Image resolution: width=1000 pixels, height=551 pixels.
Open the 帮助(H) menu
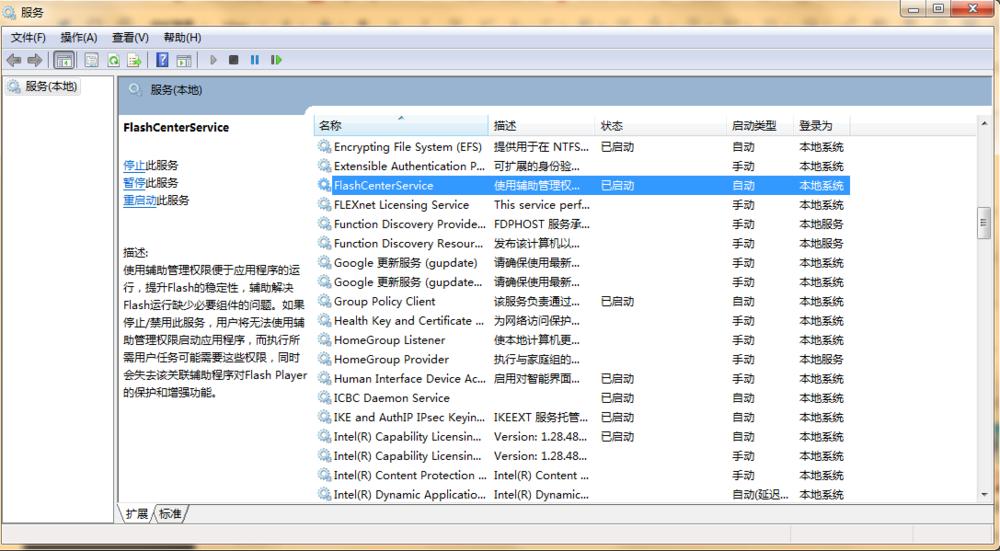pyautogui.click(x=182, y=38)
